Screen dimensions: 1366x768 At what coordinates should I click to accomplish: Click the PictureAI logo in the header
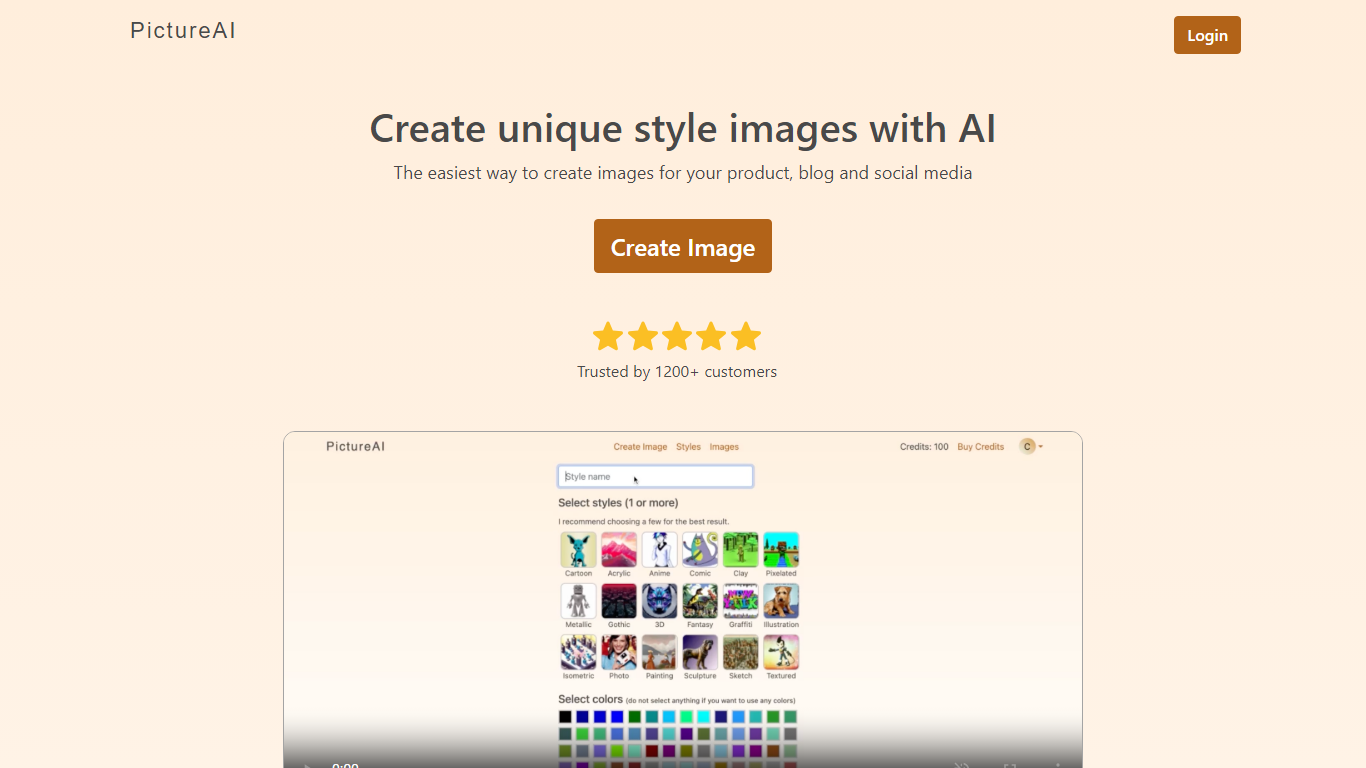pos(183,31)
